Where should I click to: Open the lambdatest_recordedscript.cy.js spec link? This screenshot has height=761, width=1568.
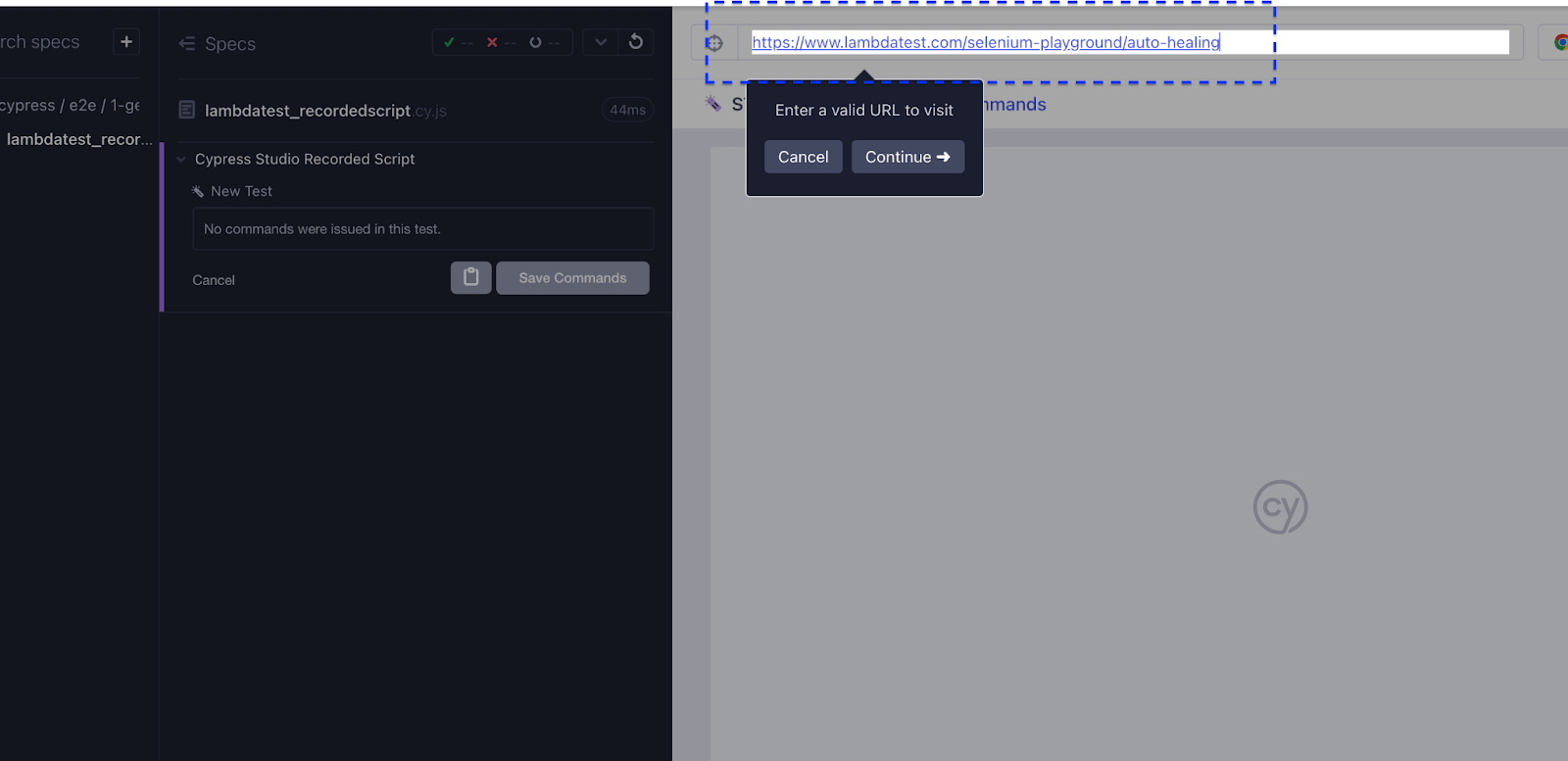(x=325, y=111)
